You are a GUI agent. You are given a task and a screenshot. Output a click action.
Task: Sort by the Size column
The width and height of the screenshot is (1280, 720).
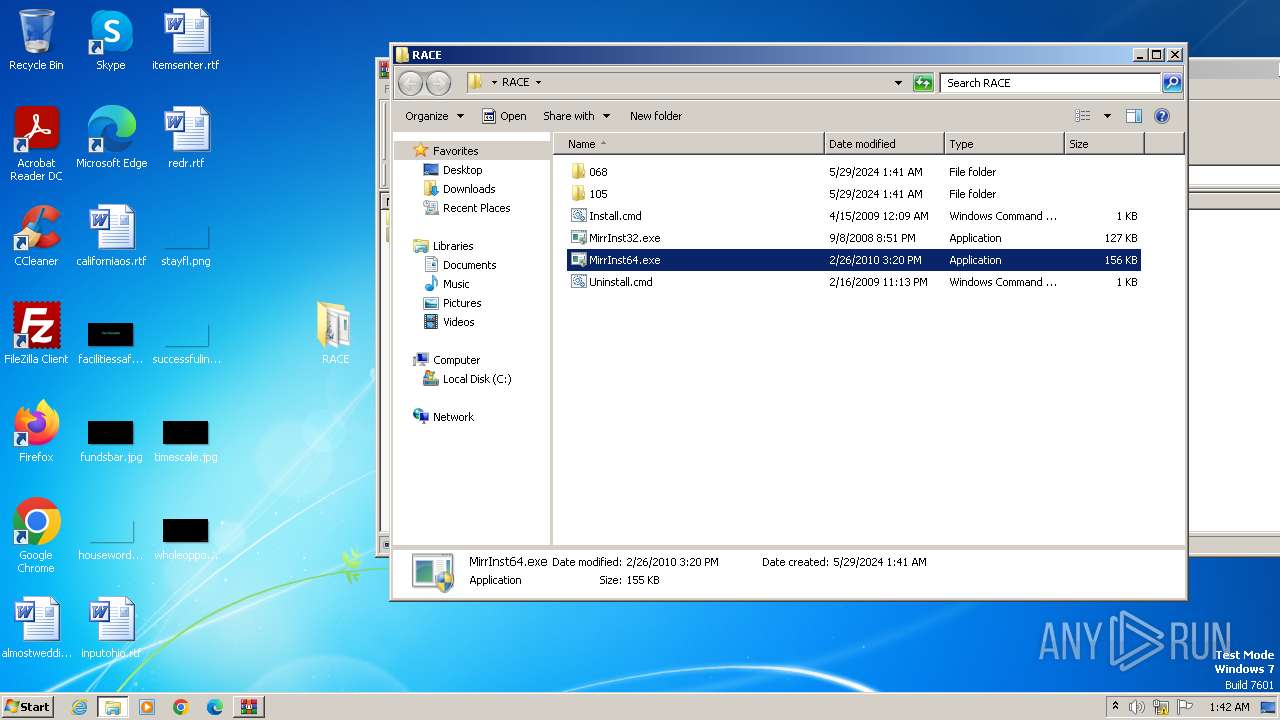pyautogui.click(x=1103, y=144)
